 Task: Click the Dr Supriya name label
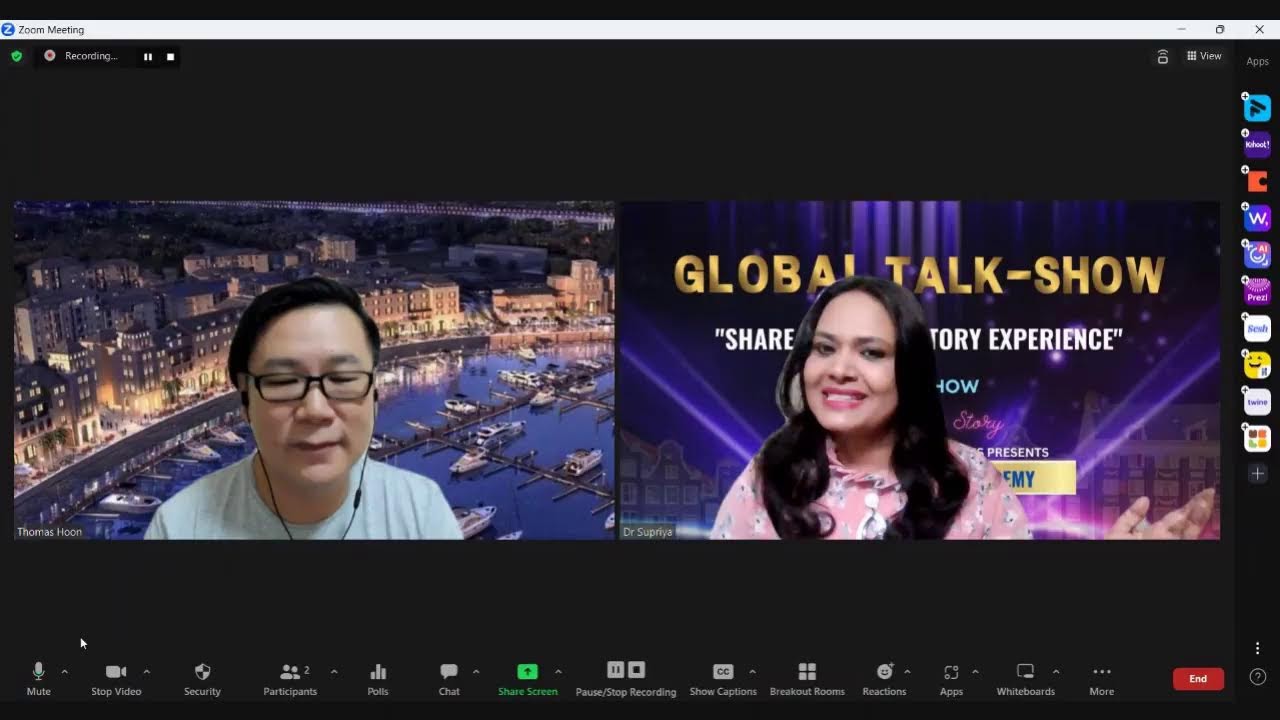647,532
